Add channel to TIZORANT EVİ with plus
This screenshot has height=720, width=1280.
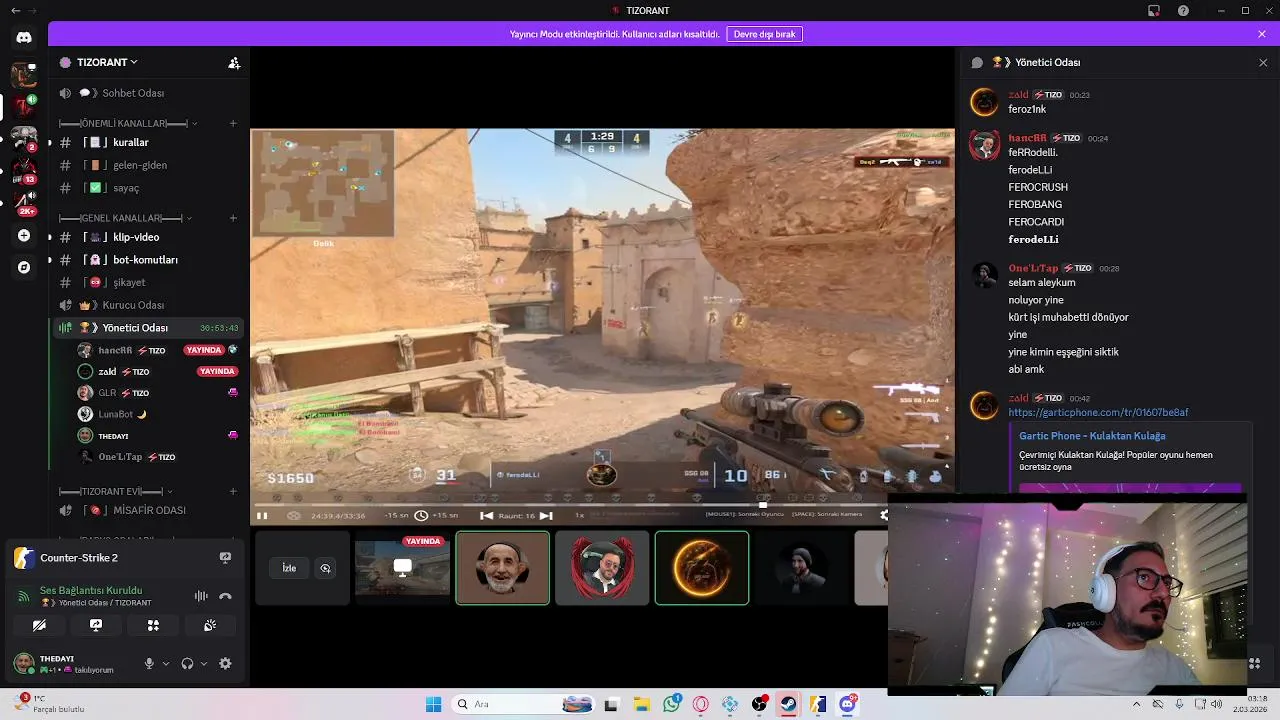[x=233, y=491]
